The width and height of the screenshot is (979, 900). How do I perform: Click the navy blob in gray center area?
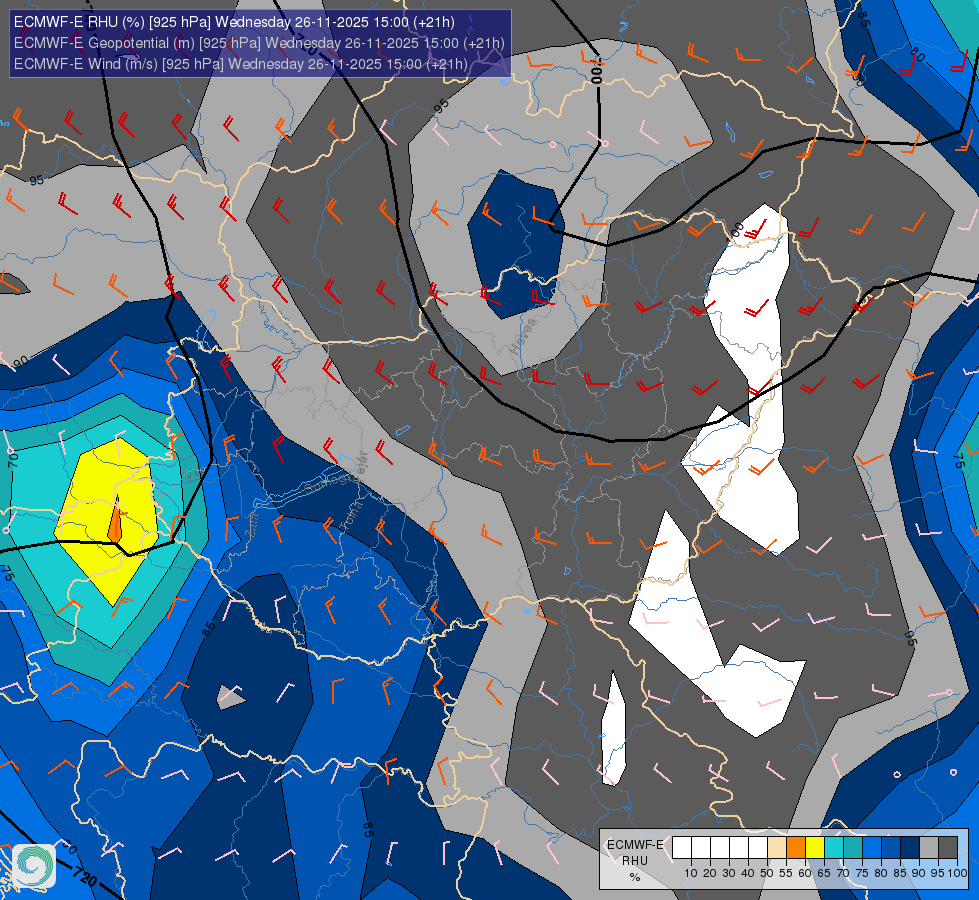[x=516, y=244]
